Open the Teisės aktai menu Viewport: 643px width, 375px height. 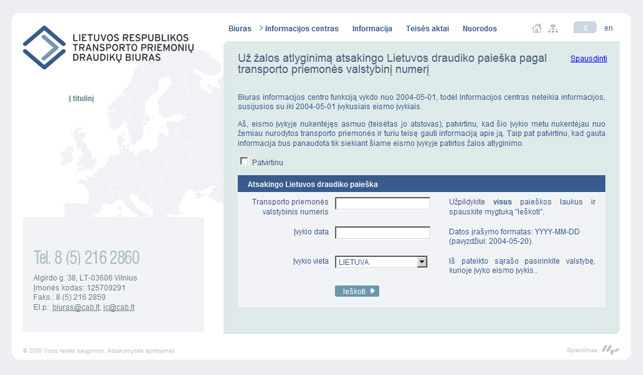[427, 29]
